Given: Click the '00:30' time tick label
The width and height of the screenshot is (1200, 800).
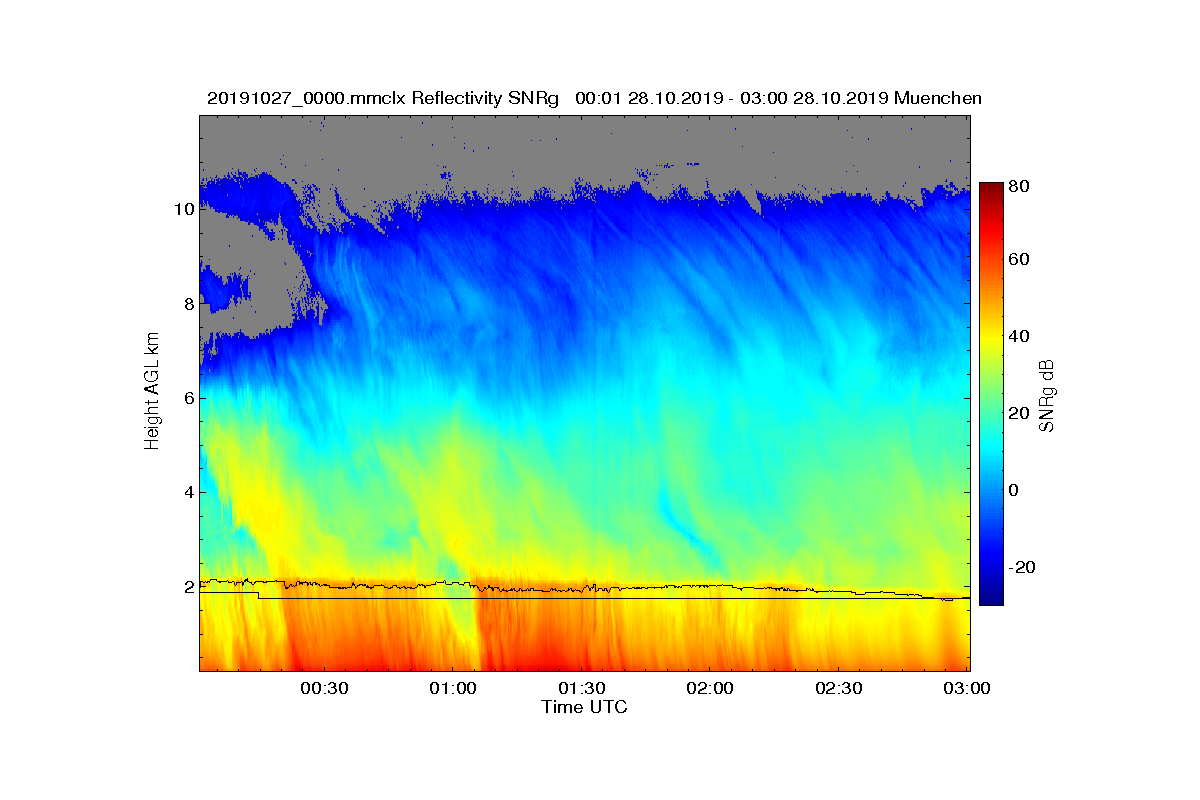Looking at the screenshot, I should click(x=323, y=689).
